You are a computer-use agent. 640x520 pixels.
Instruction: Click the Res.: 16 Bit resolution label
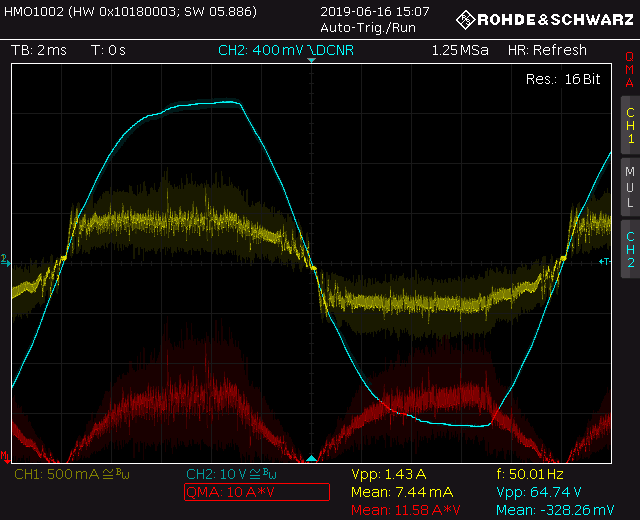[563, 79]
